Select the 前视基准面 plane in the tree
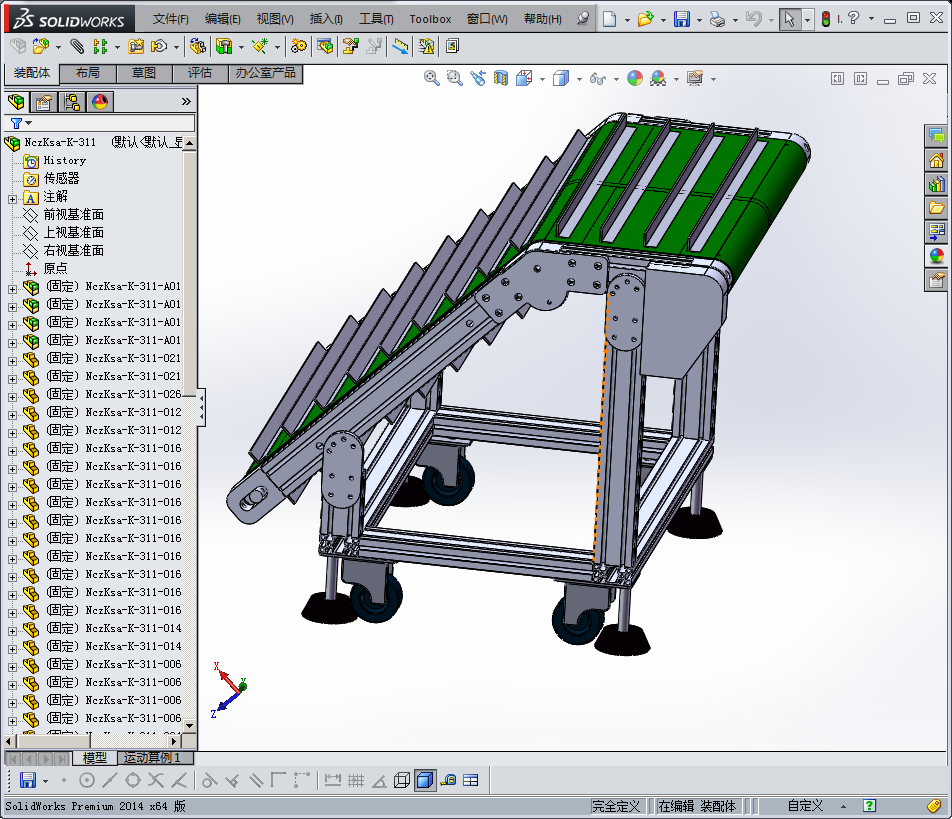 click(x=73, y=214)
